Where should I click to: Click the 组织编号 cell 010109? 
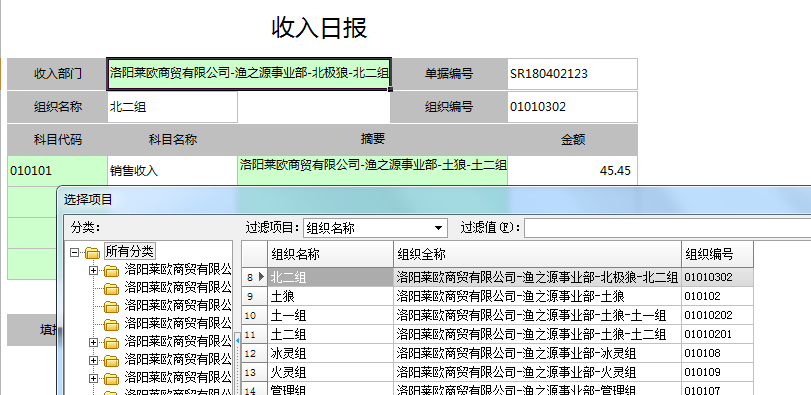point(717,372)
